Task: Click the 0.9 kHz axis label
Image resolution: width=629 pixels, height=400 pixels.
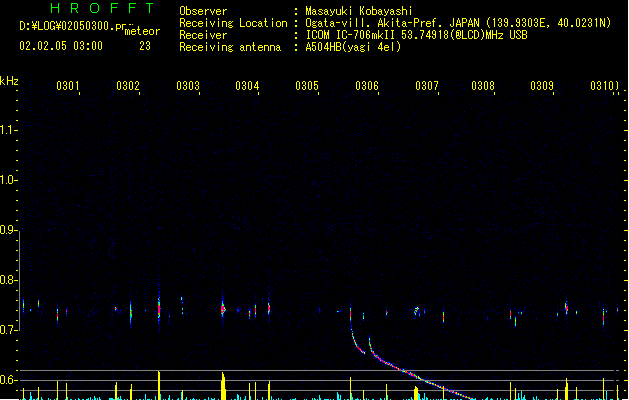Action: click(x=7, y=230)
